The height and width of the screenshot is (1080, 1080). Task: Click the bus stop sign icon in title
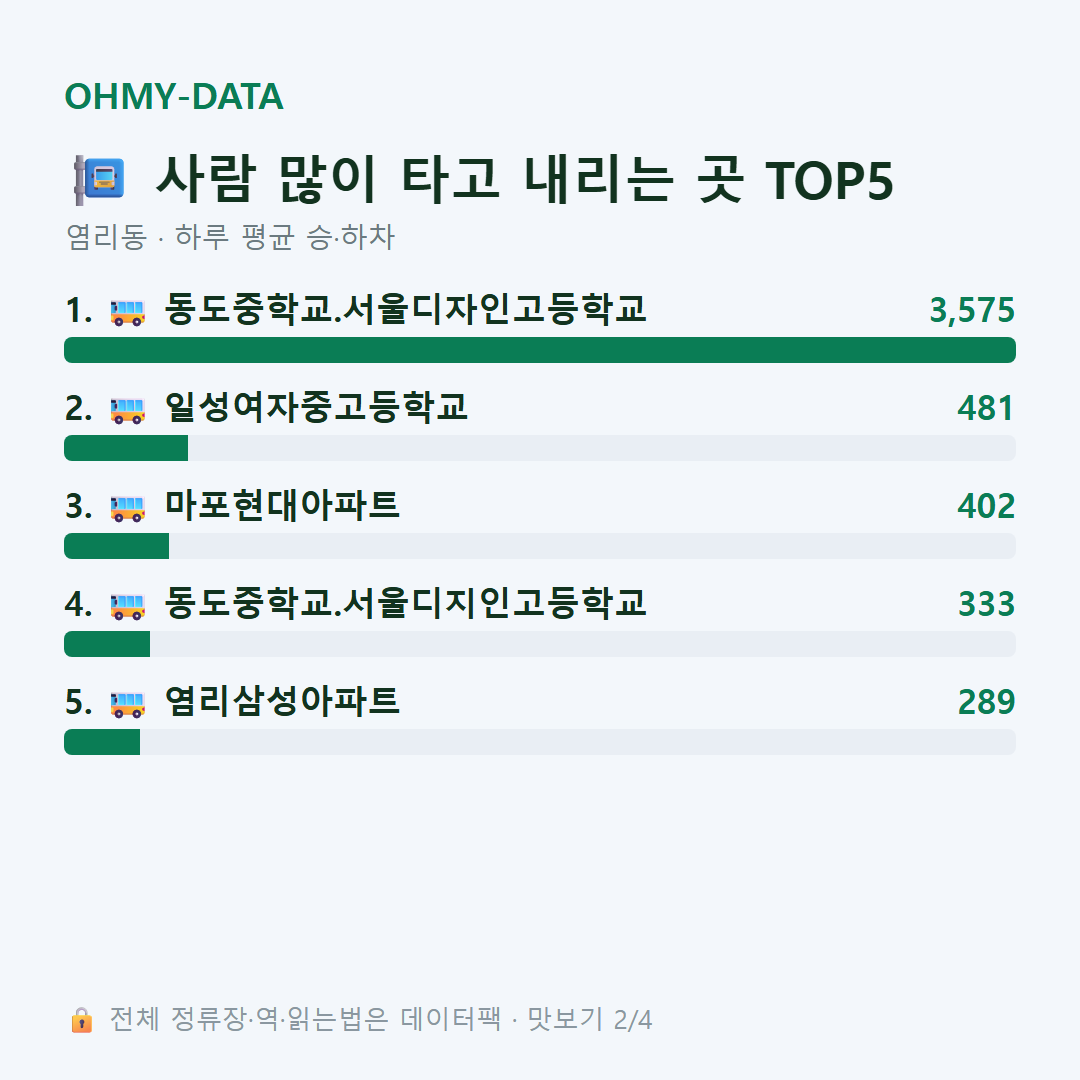point(100,180)
